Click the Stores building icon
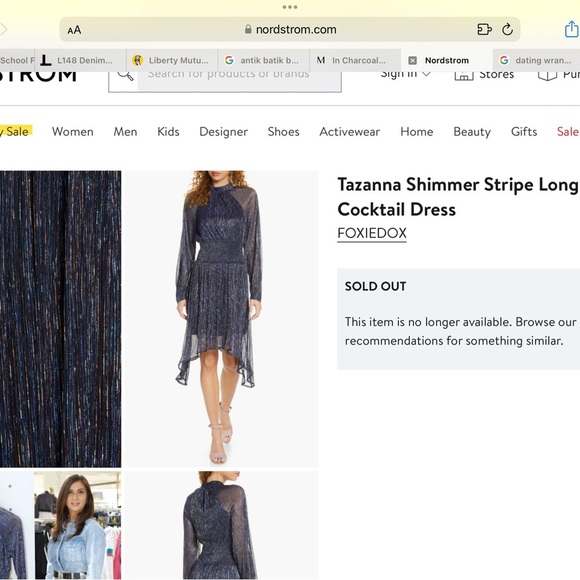580x580 pixels. (464, 75)
